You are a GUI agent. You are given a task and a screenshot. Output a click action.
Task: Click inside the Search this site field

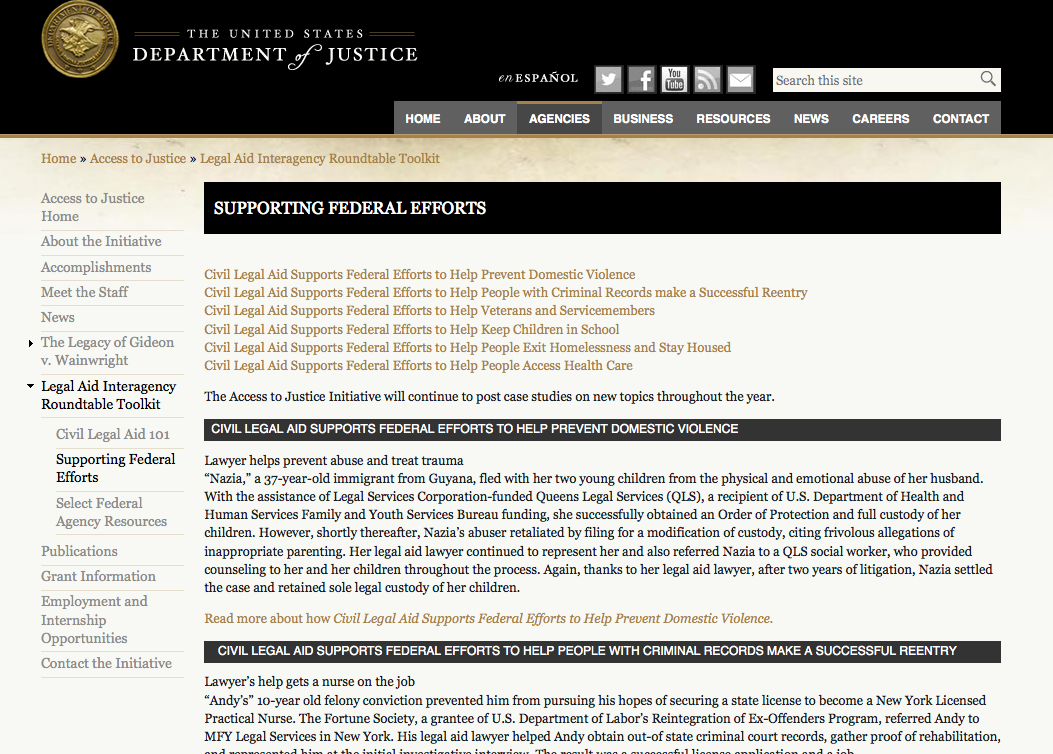(873, 80)
